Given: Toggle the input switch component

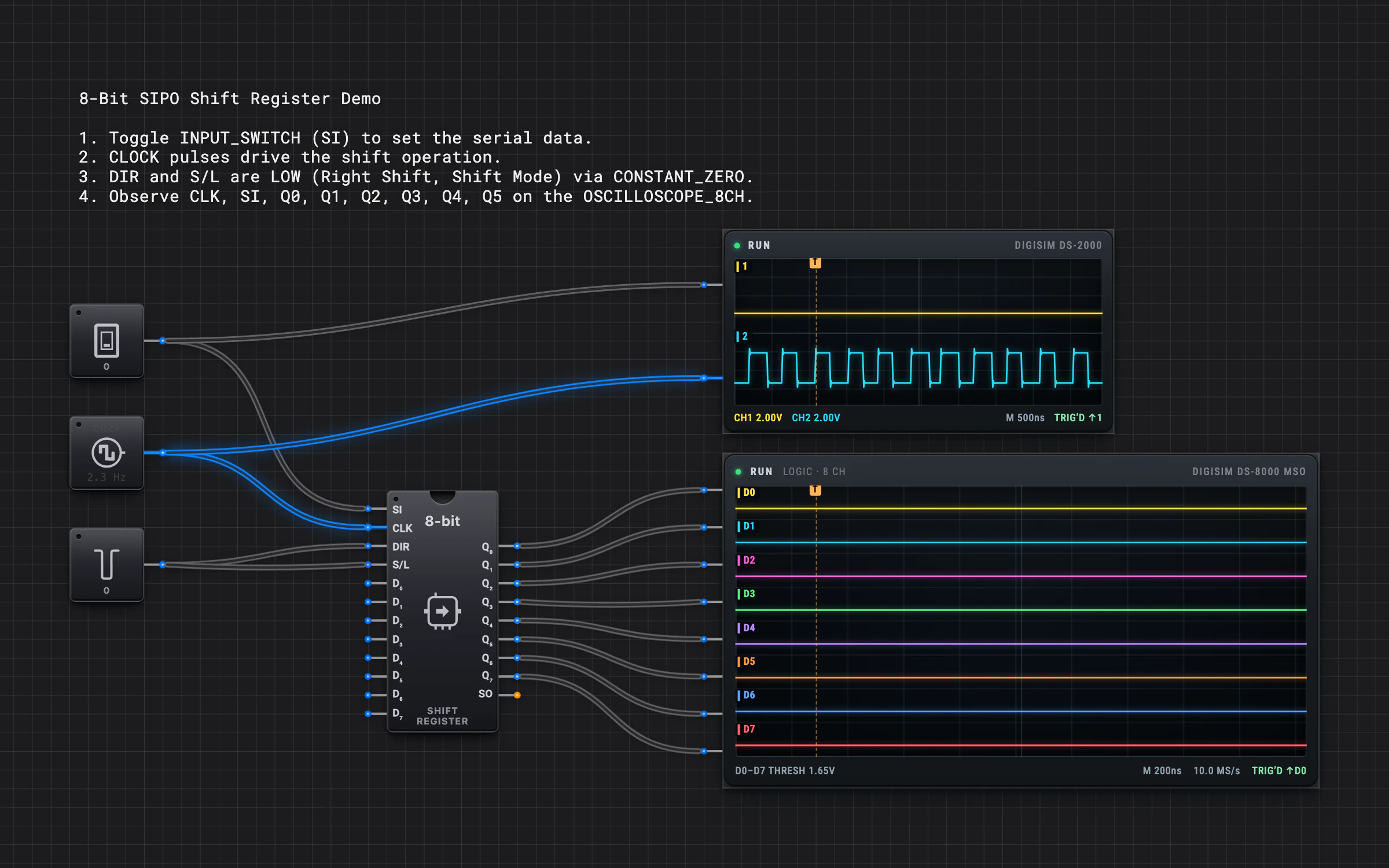Looking at the screenshot, I should click(x=106, y=341).
